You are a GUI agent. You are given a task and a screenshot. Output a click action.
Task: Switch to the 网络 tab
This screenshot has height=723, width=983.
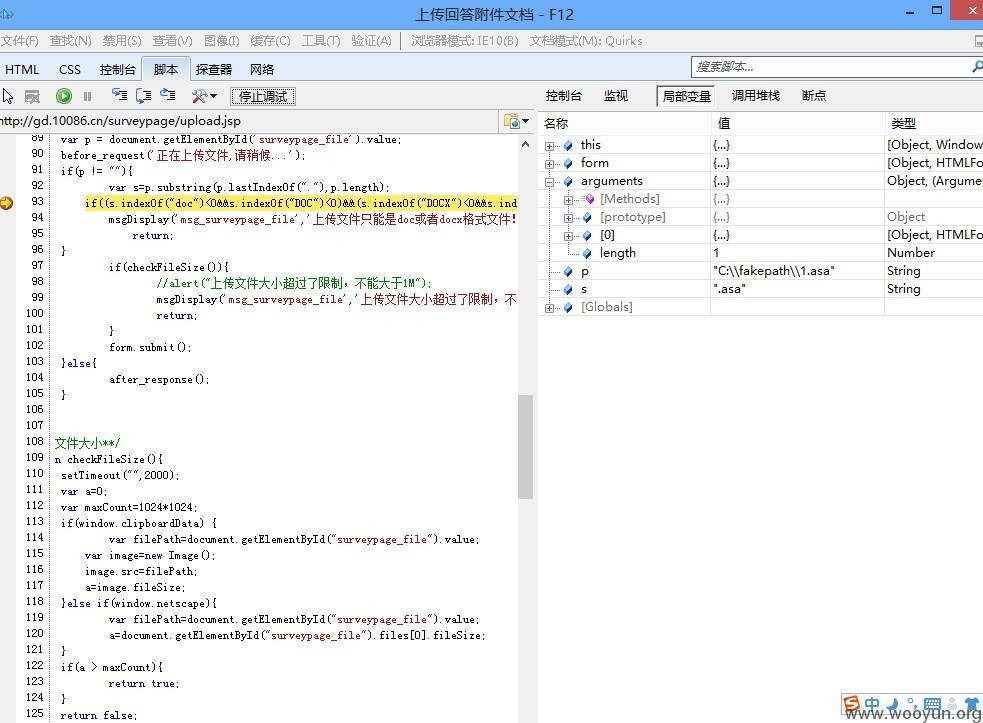pos(261,70)
